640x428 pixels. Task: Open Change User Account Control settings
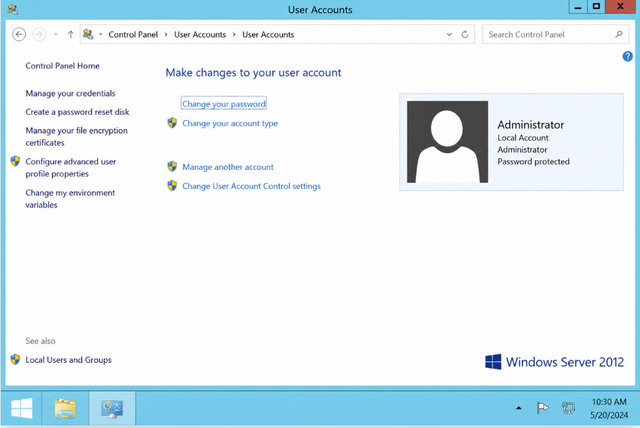[x=251, y=186]
